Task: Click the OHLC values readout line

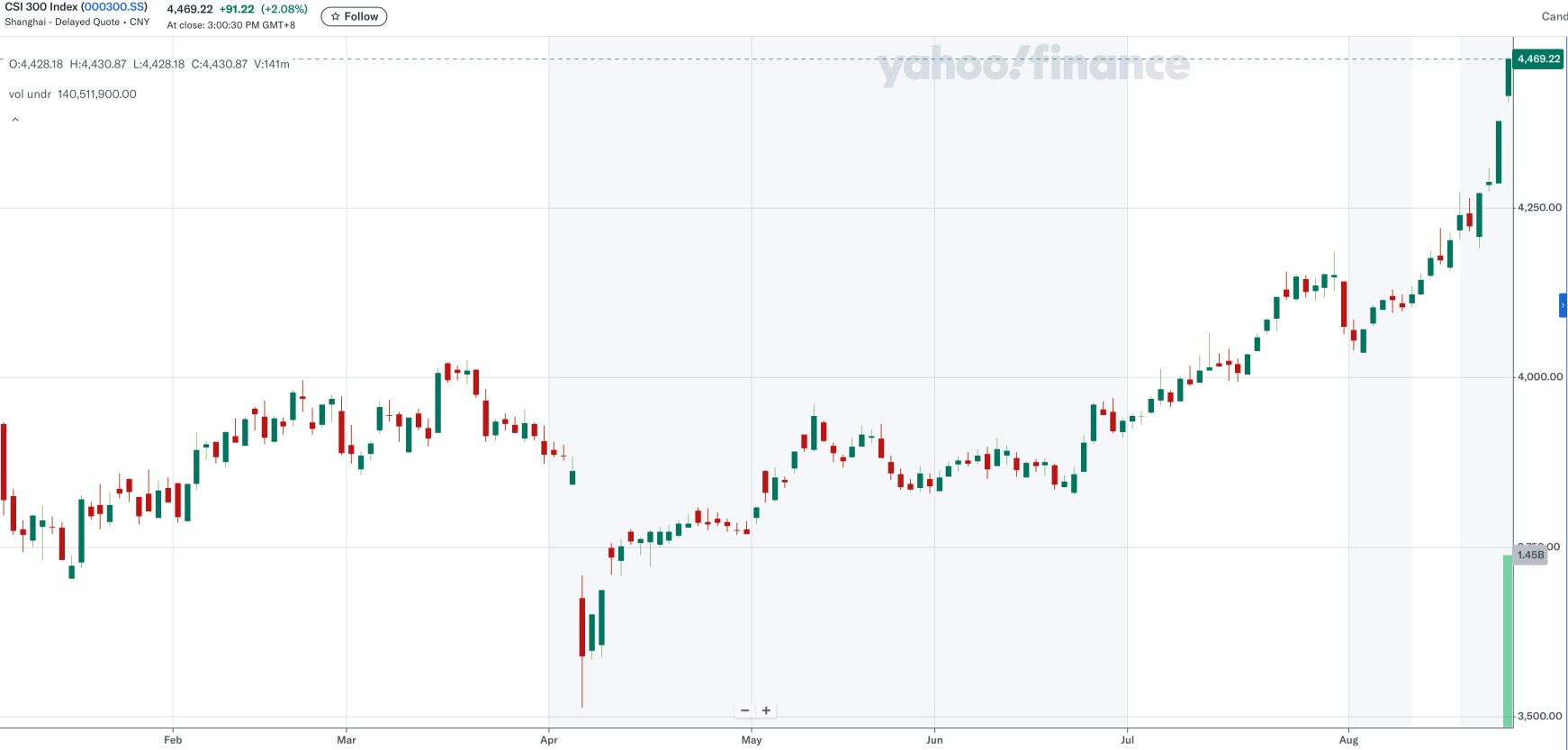Action: point(149,64)
